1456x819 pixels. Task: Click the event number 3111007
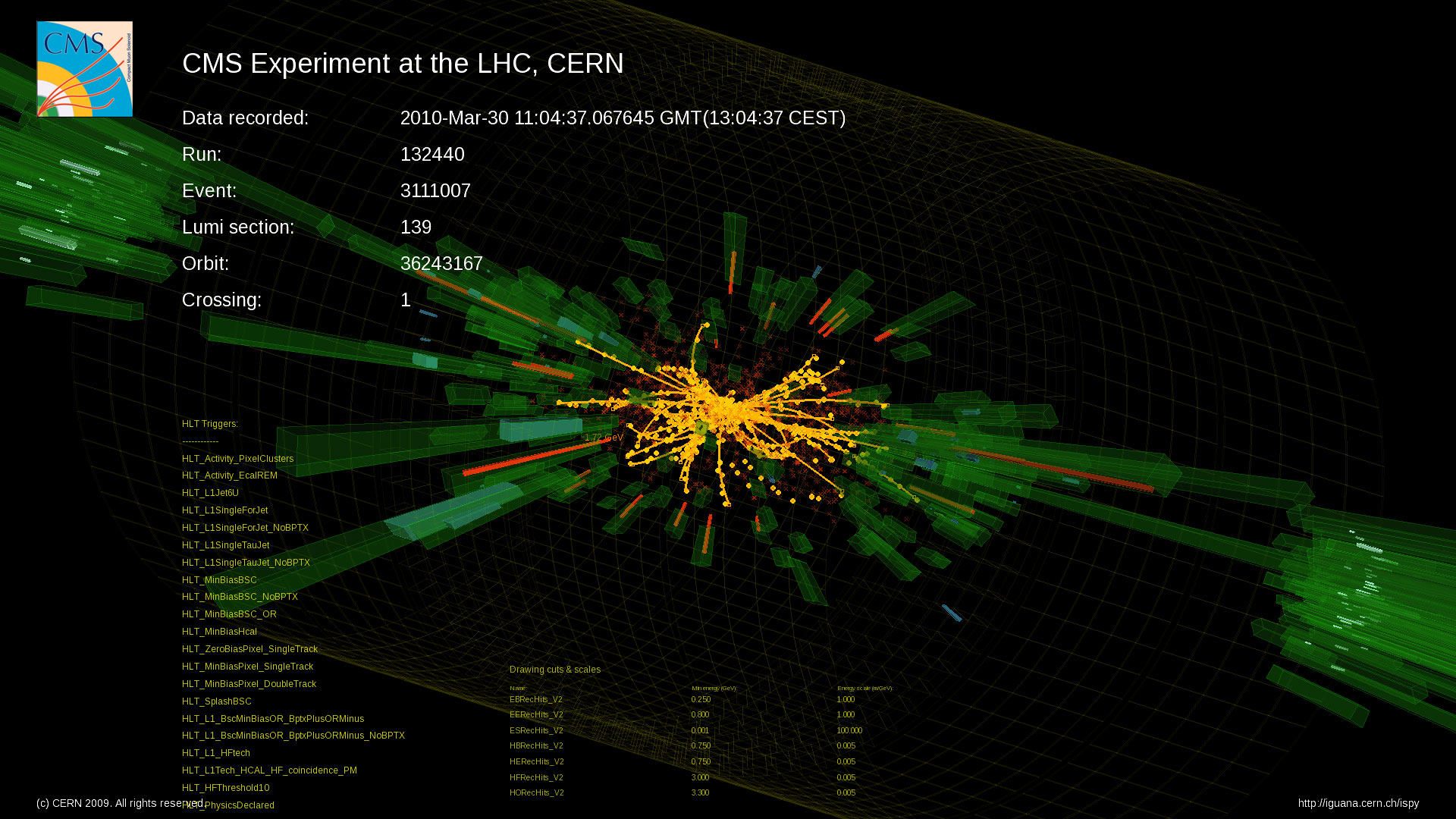(435, 191)
